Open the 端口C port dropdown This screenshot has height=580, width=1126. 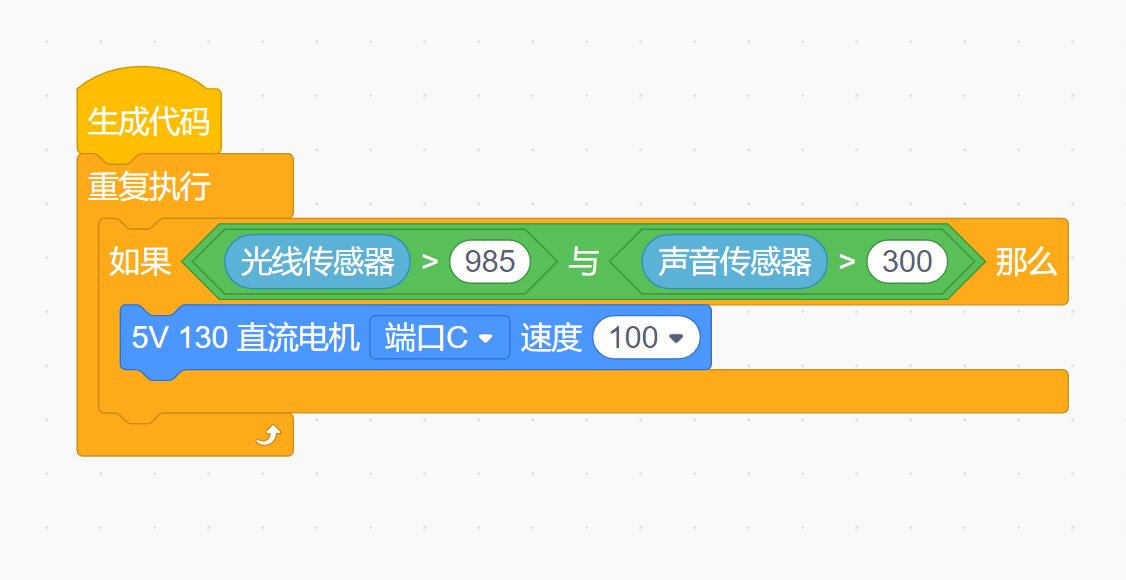click(439, 337)
